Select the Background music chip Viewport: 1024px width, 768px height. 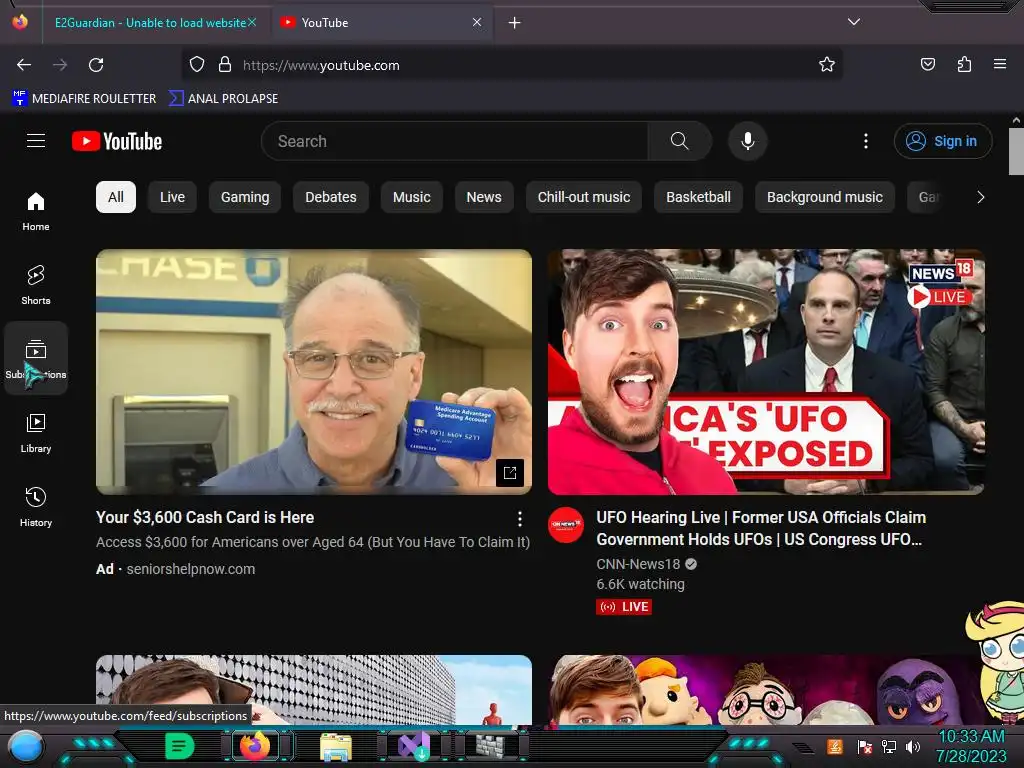pos(825,197)
